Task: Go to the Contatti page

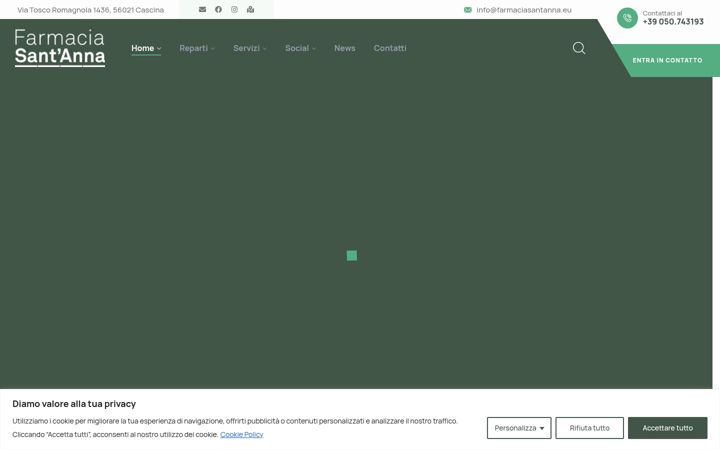Action: pyautogui.click(x=390, y=48)
